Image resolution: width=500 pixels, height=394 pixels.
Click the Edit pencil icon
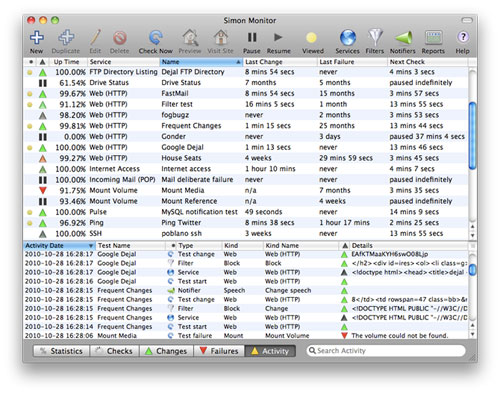tap(95, 37)
